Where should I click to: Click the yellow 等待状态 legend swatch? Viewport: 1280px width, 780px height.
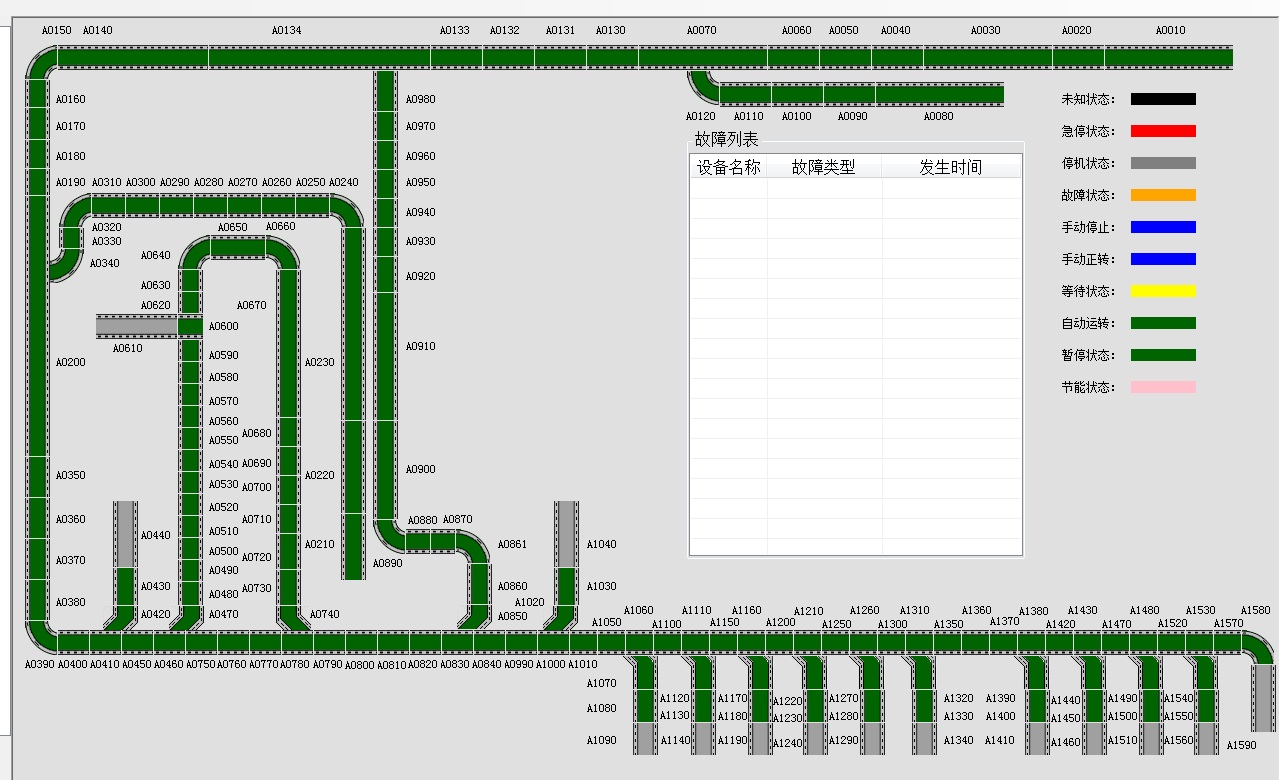(1163, 291)
